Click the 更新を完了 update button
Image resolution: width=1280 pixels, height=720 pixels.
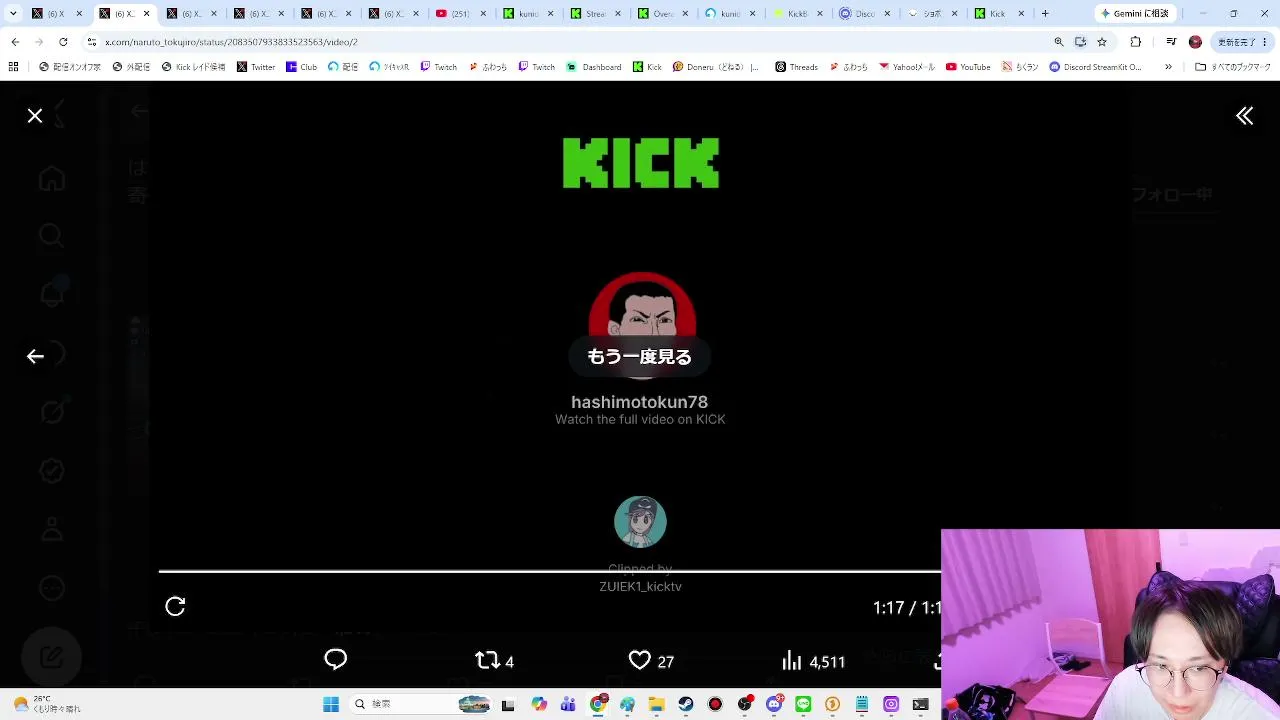click(x=1242, y=42)
